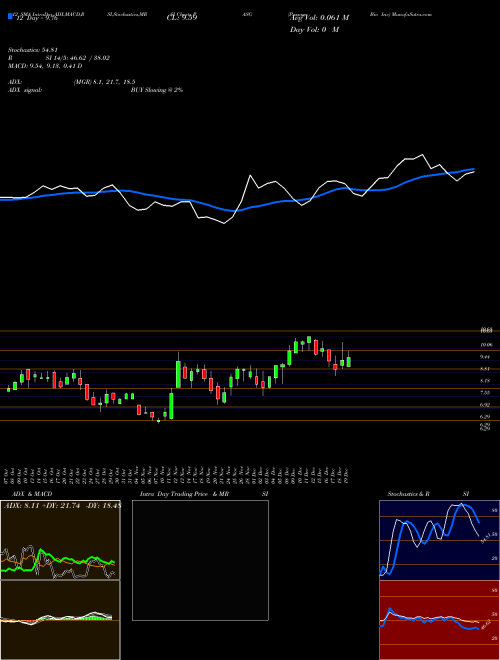Click the empty Intra Day Trading Price panel
The image size is (500, 660).
click(x=200, y=560)
